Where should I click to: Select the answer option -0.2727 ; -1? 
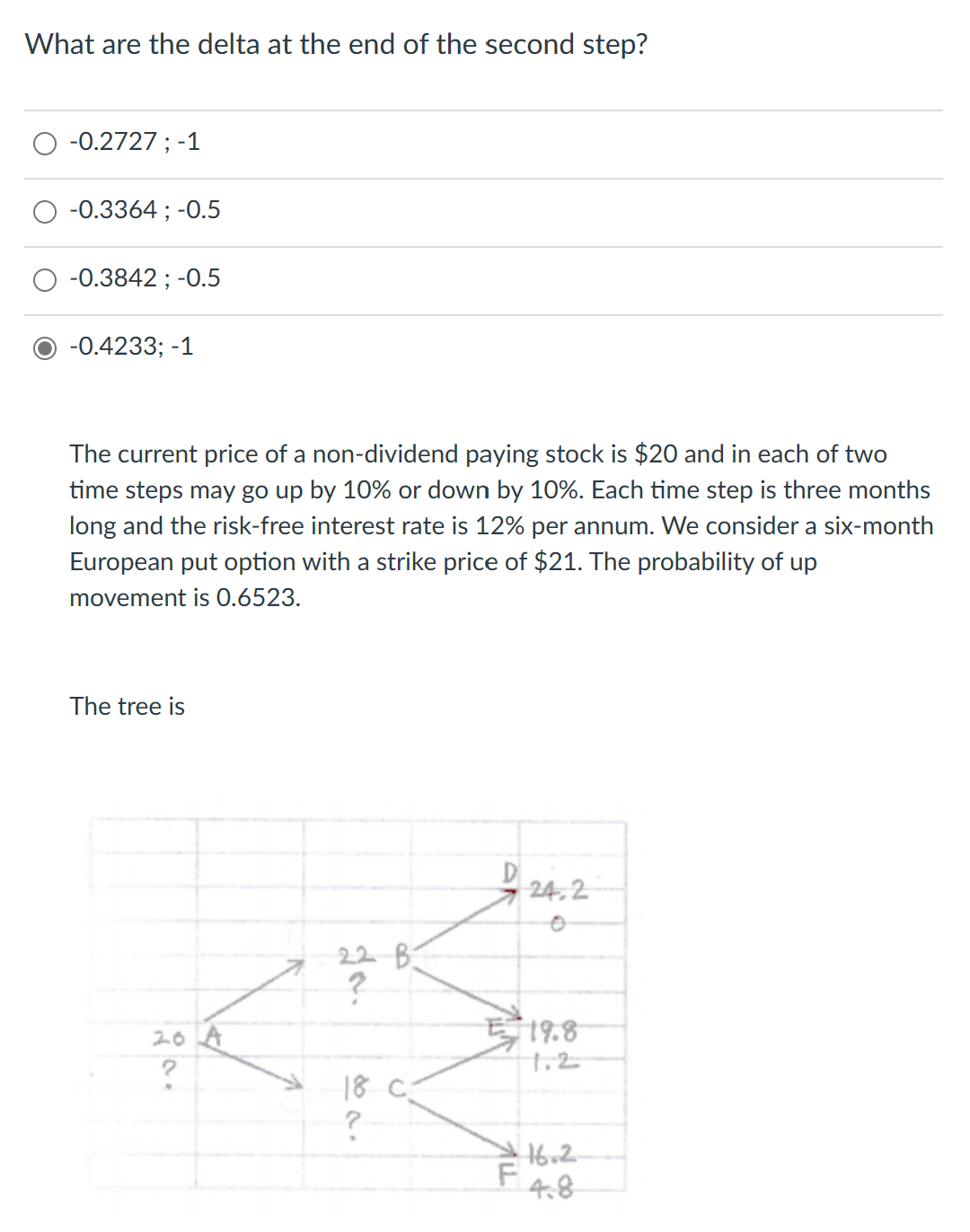pos(45,143)
